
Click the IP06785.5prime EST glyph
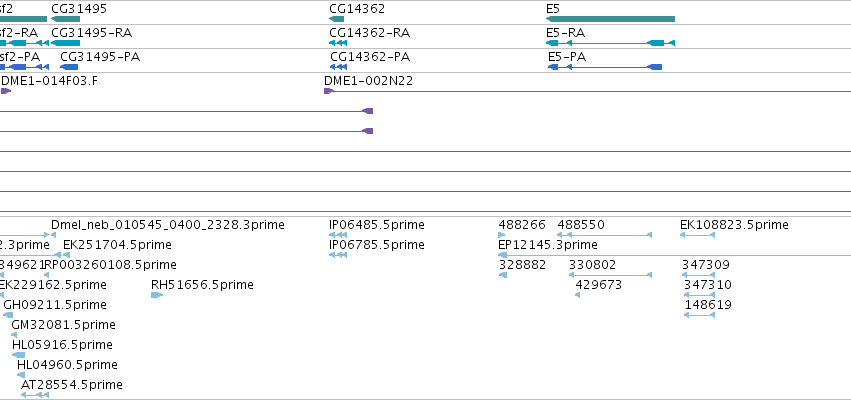338,255
